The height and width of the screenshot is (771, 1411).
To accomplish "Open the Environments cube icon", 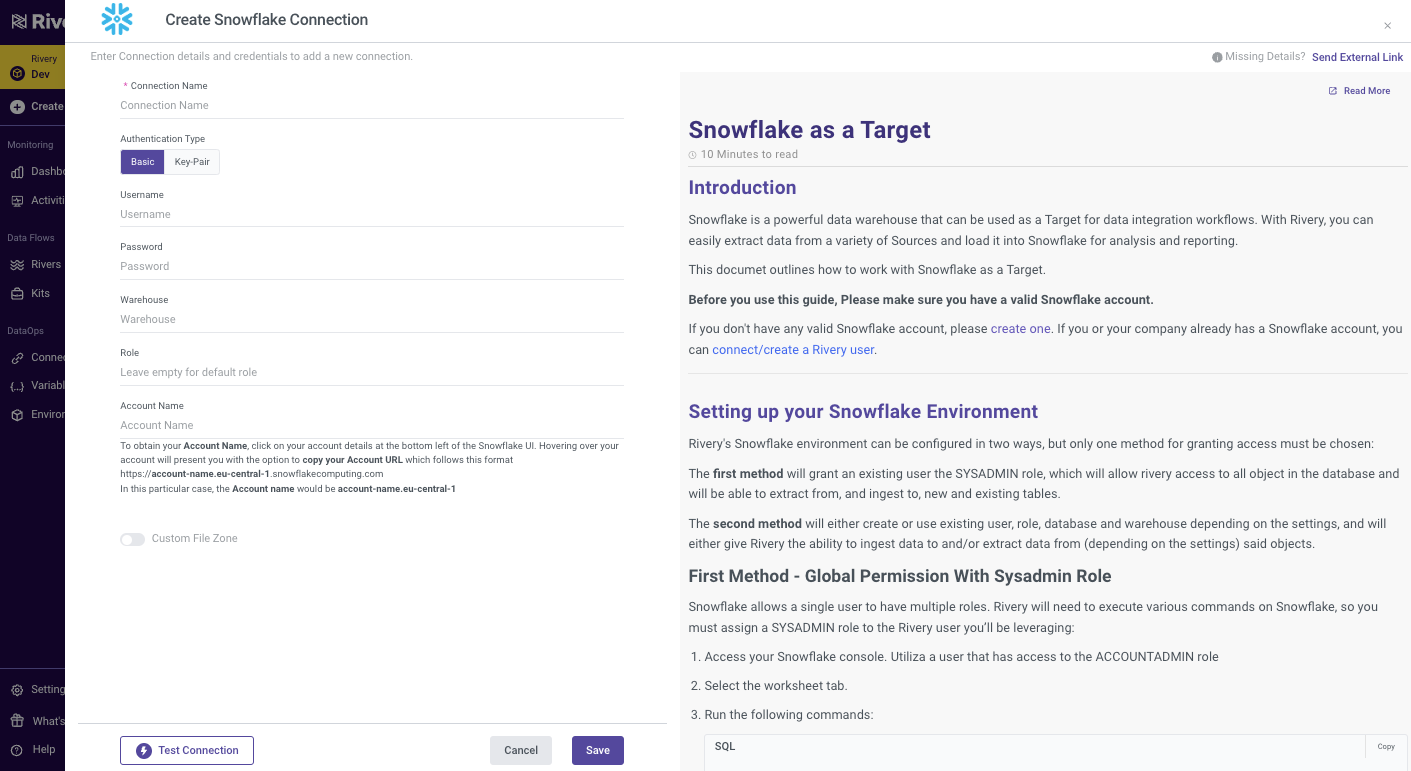I will (x=17, y=415).
